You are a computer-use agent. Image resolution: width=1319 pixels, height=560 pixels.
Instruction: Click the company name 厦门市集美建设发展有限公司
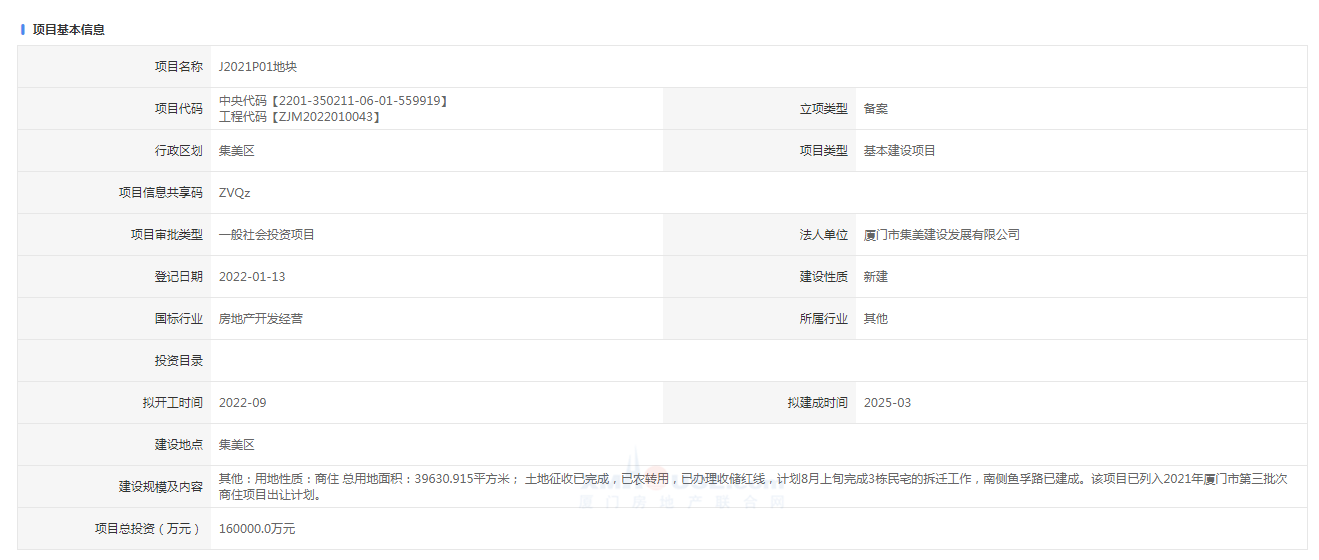(x=941, y=235)
